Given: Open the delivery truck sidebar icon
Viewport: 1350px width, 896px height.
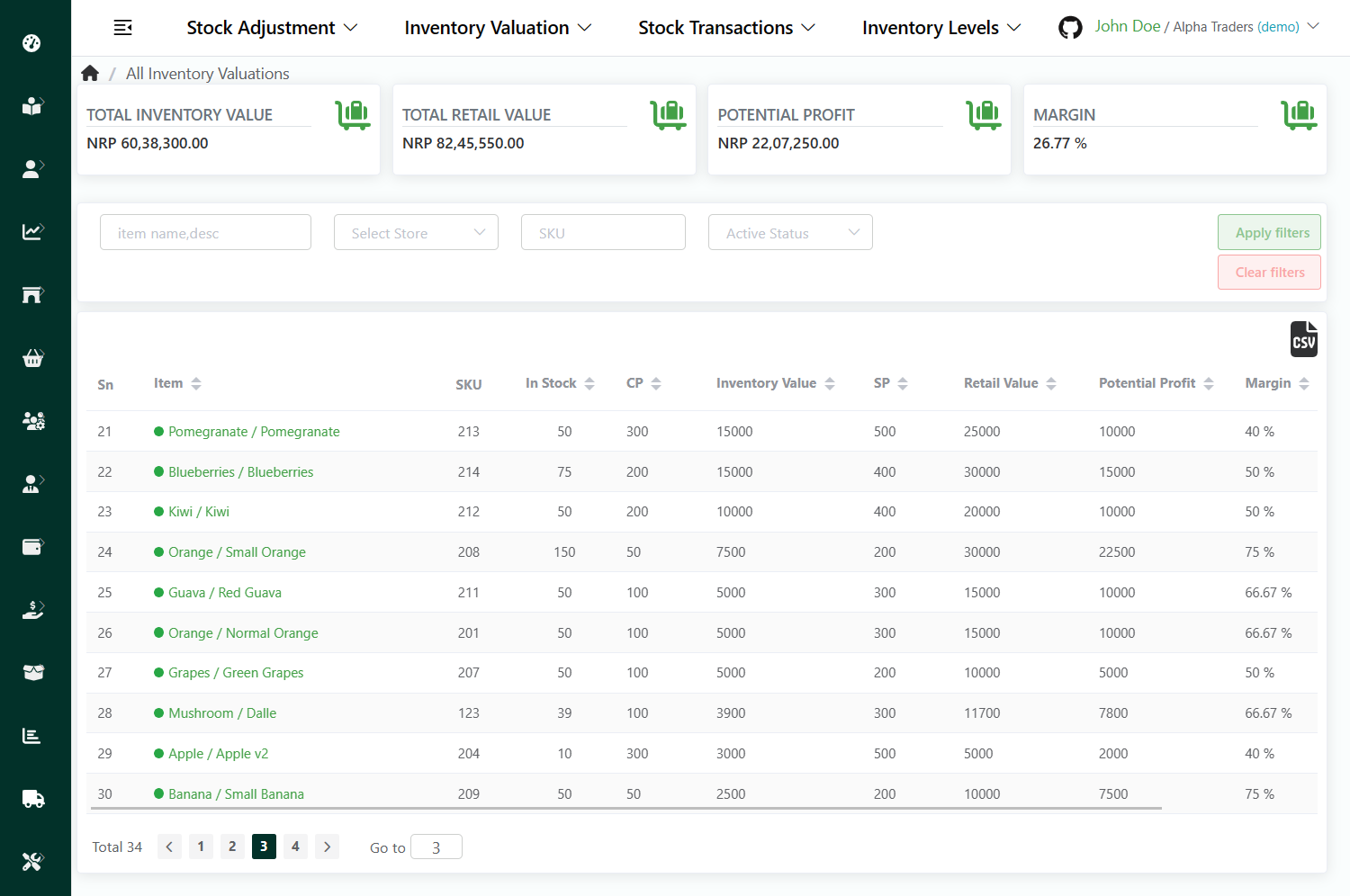Looking at the screenshot, I should [33, 799].
